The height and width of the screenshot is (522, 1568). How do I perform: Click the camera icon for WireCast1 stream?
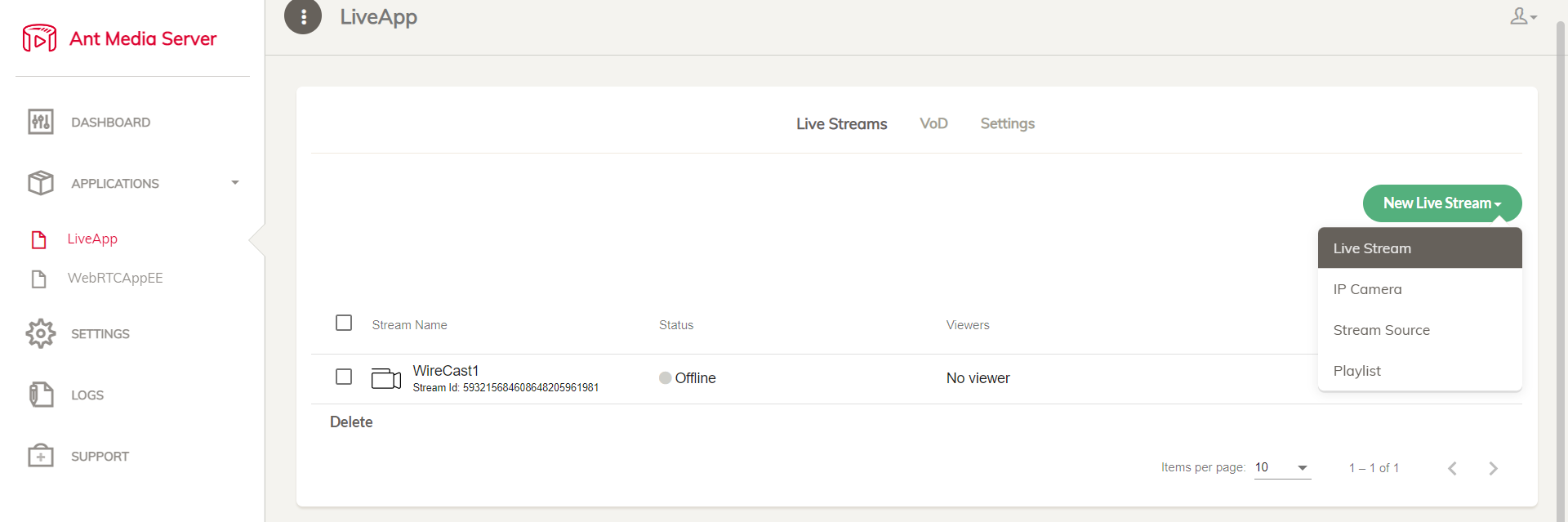(x=386, y=378)
